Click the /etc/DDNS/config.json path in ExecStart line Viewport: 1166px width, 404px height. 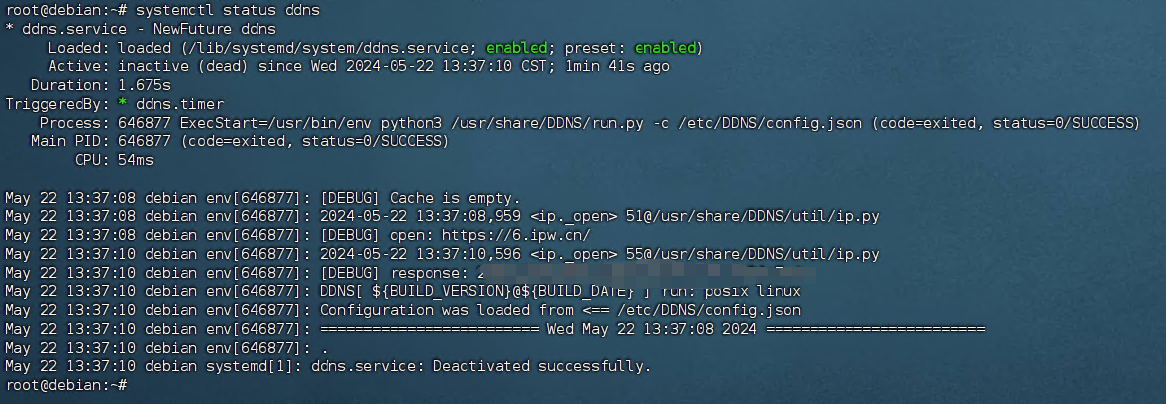click(769, 123)
